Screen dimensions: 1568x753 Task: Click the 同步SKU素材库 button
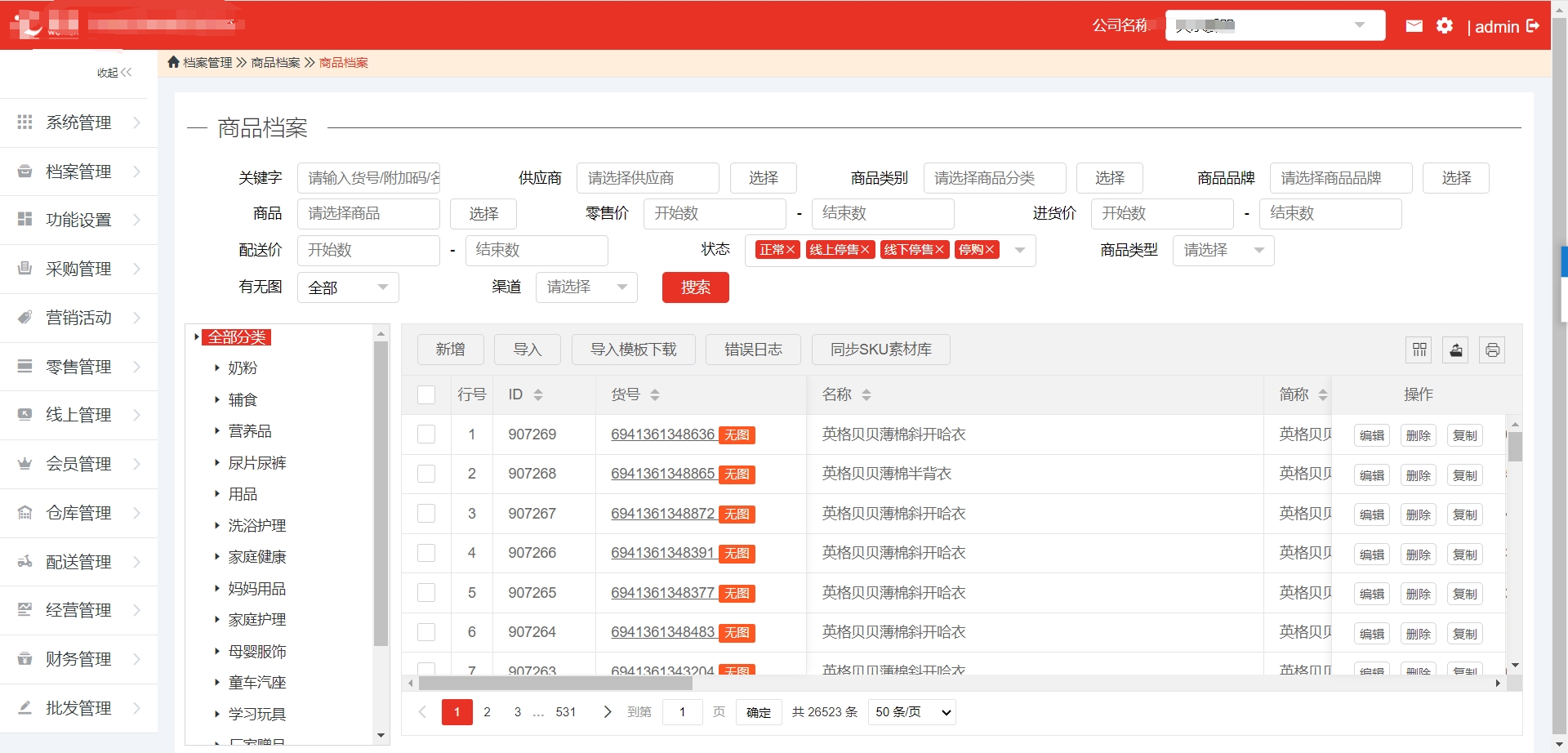click(x=881, y=350)
